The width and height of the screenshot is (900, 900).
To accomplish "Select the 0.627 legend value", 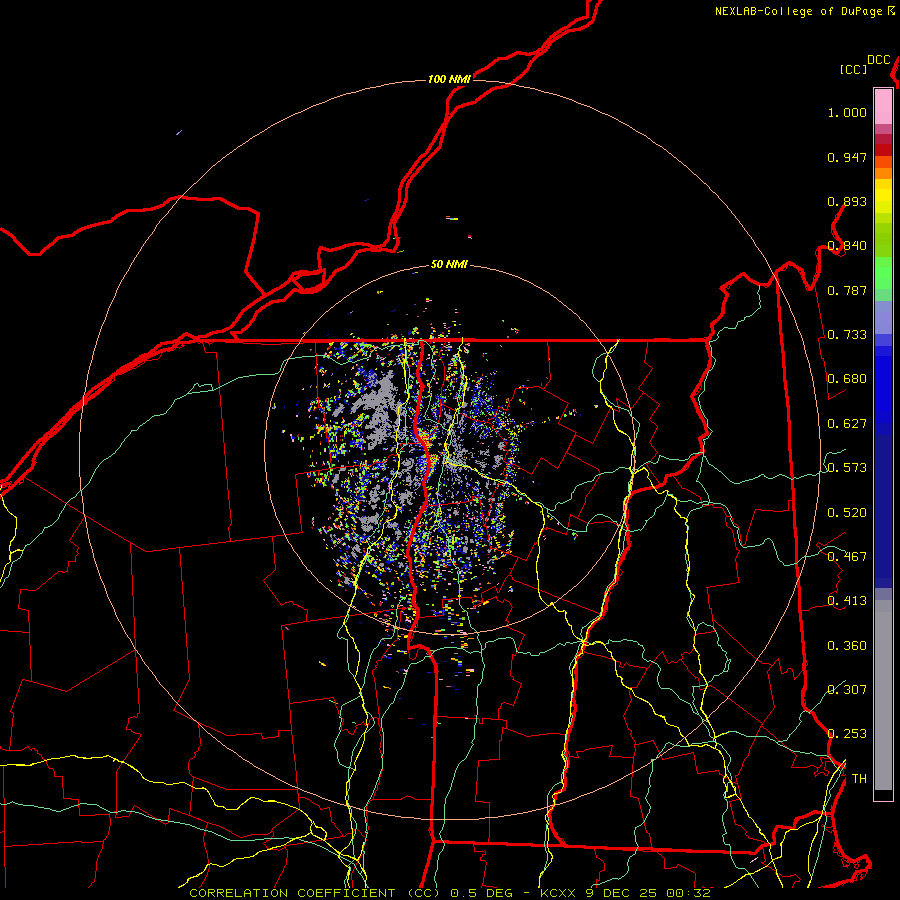I will click(847, 424).
